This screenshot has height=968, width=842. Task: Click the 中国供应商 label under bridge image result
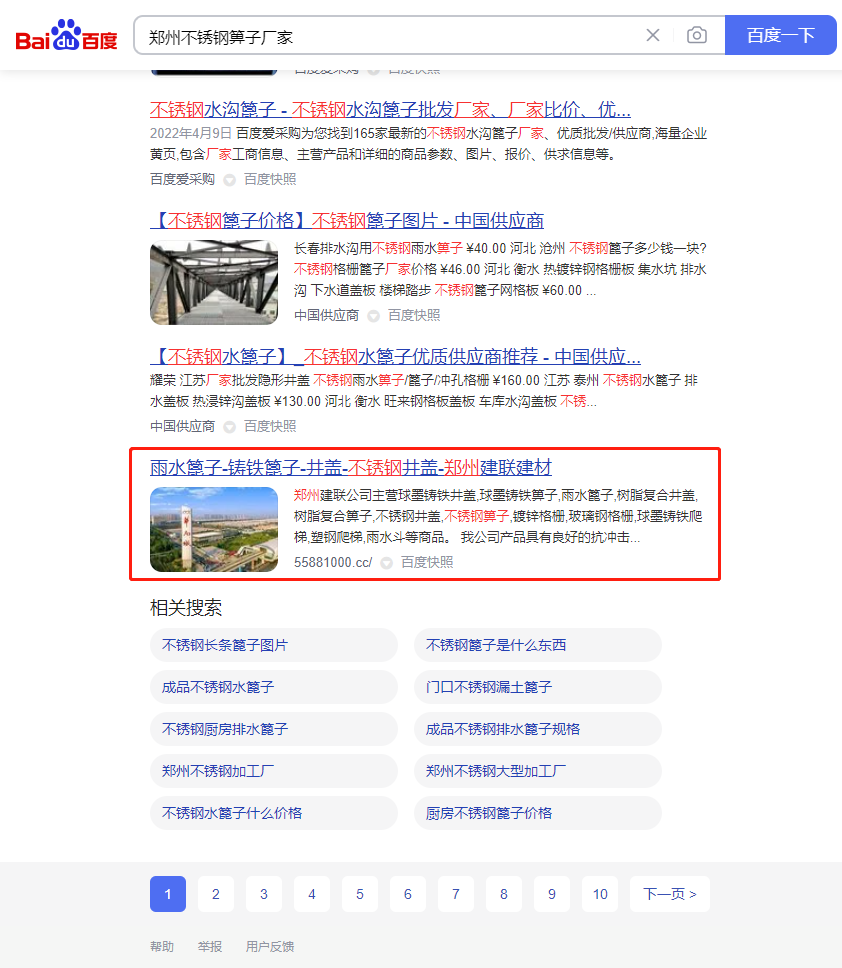(326, 315)
